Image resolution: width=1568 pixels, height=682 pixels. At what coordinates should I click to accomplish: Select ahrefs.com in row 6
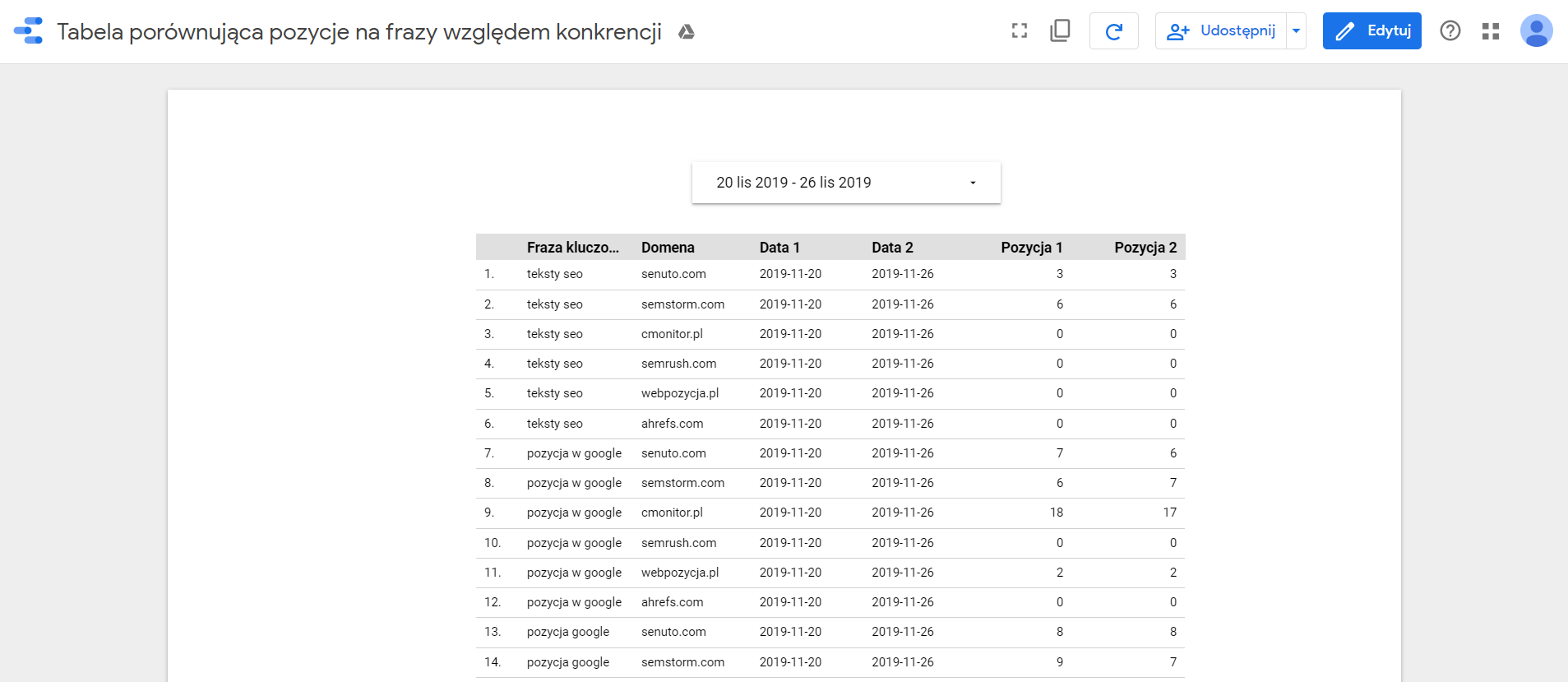[x=672, y=424]
